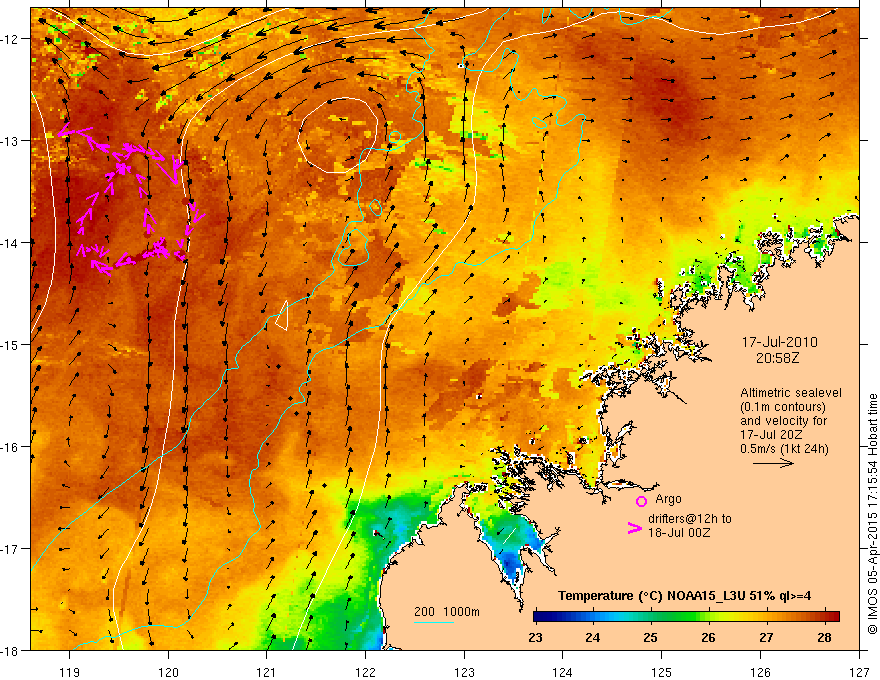
Task: Click the '18-Jul 00Z' legend text
Action: coord(679,532)
